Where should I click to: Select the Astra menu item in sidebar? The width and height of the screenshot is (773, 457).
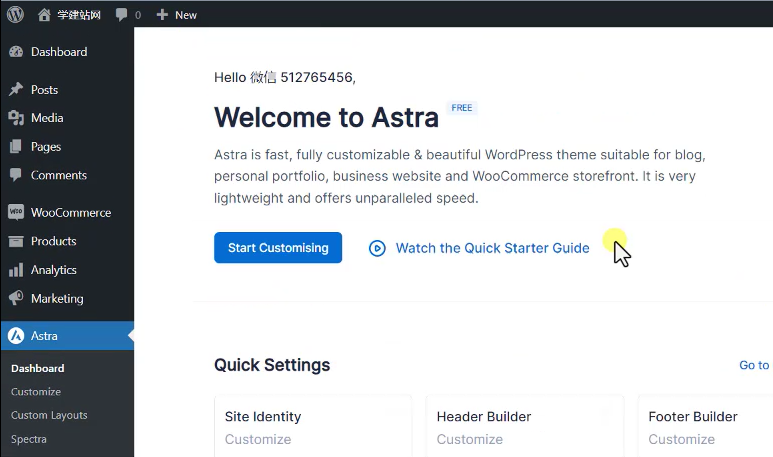(44, 336)
